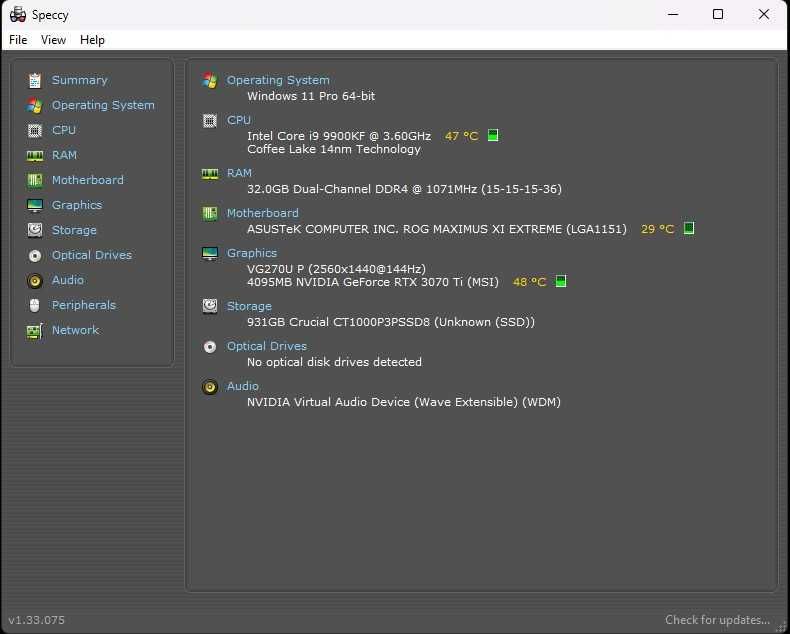Select Motherboard in the sidebar

click(x=88, y=180)
